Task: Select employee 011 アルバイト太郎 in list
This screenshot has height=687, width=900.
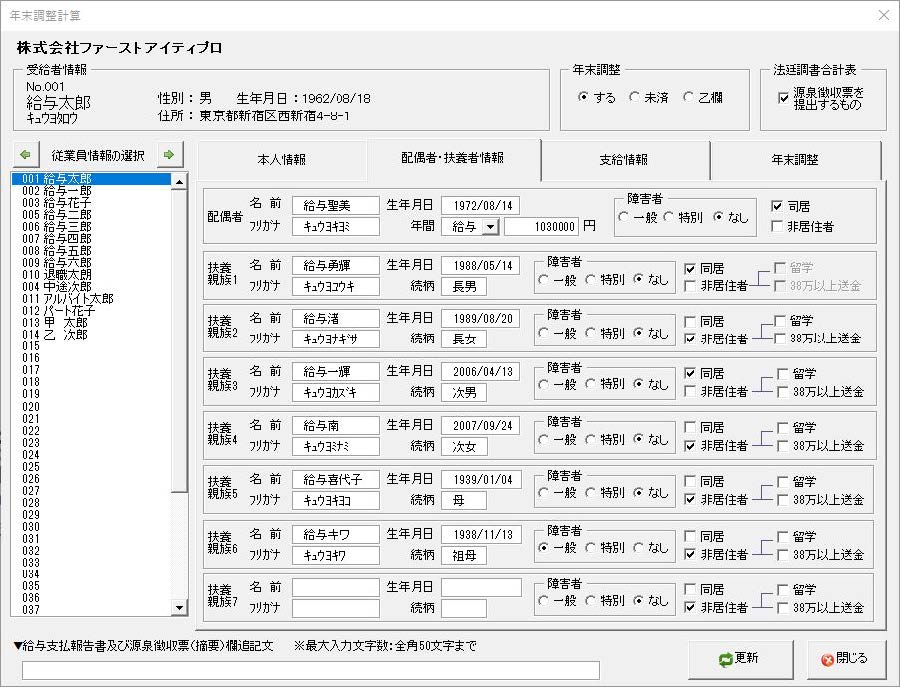Action: pos(91,298)
